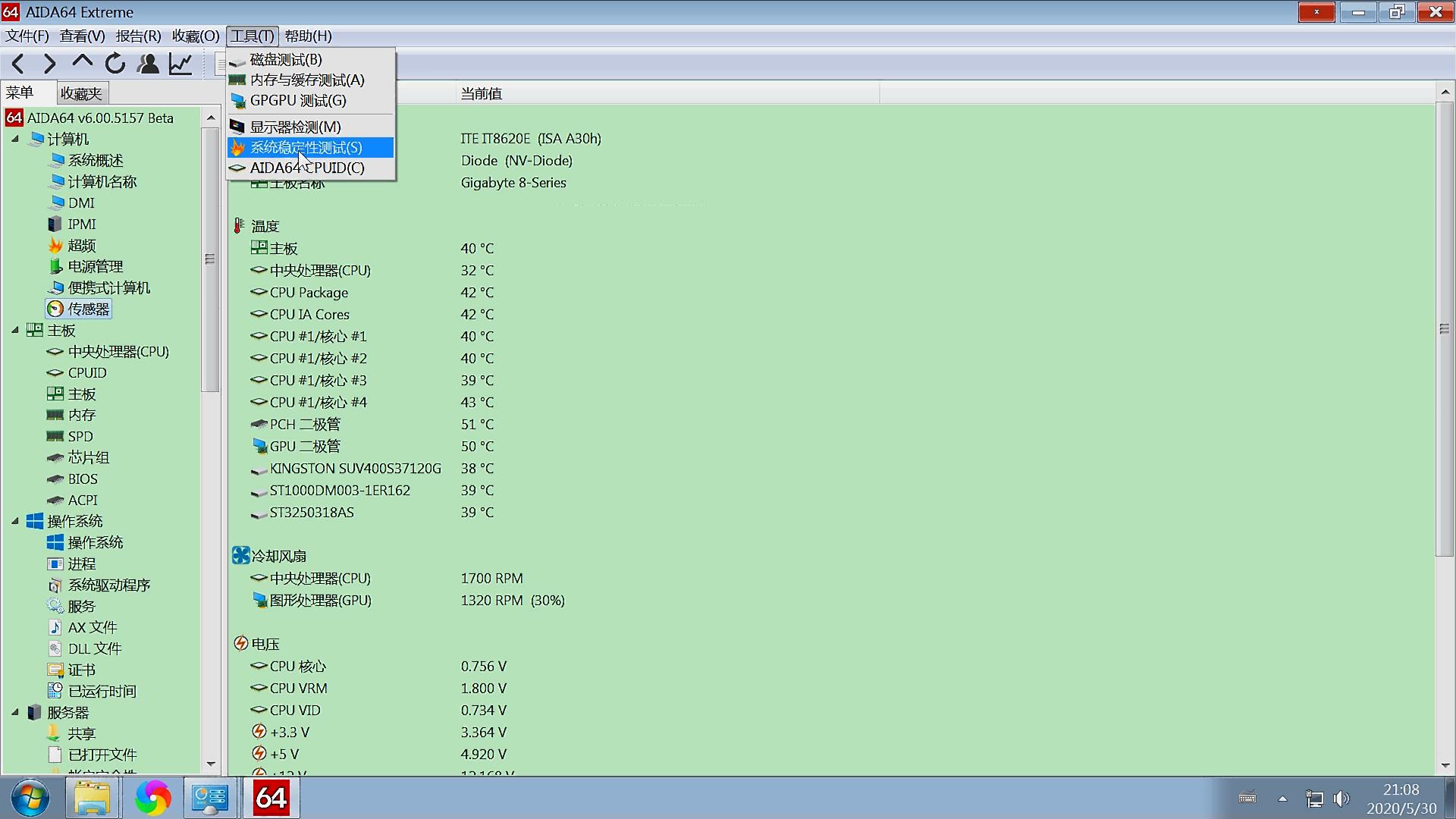This screenshot has height=819, width=1456.
Task: Click the 当前值 column header
Action: point(481,94)
